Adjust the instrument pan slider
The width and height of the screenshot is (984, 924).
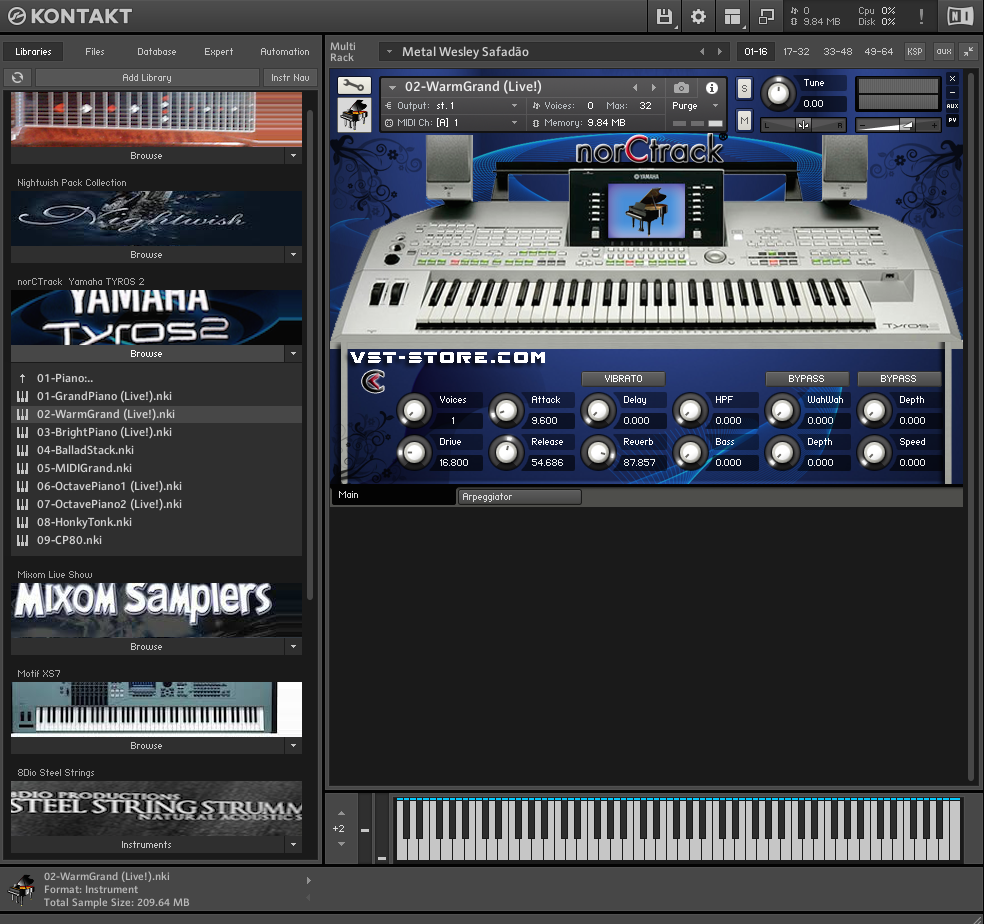tap(803, 126)
